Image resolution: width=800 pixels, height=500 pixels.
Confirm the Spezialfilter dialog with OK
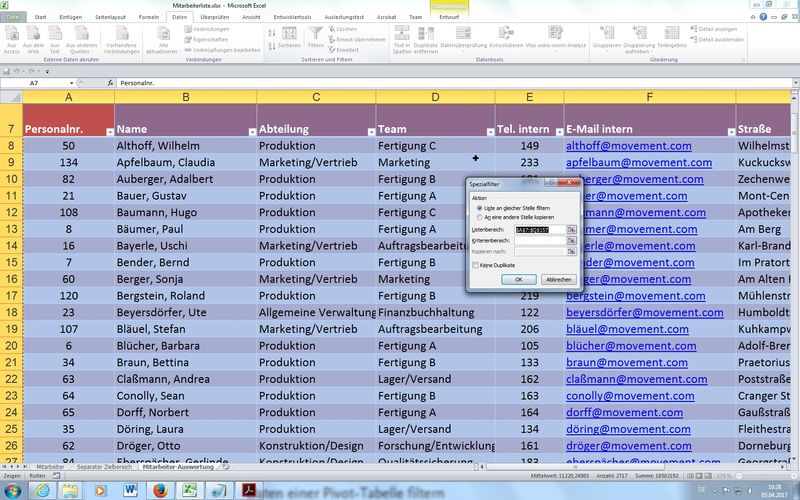[518, 280]
